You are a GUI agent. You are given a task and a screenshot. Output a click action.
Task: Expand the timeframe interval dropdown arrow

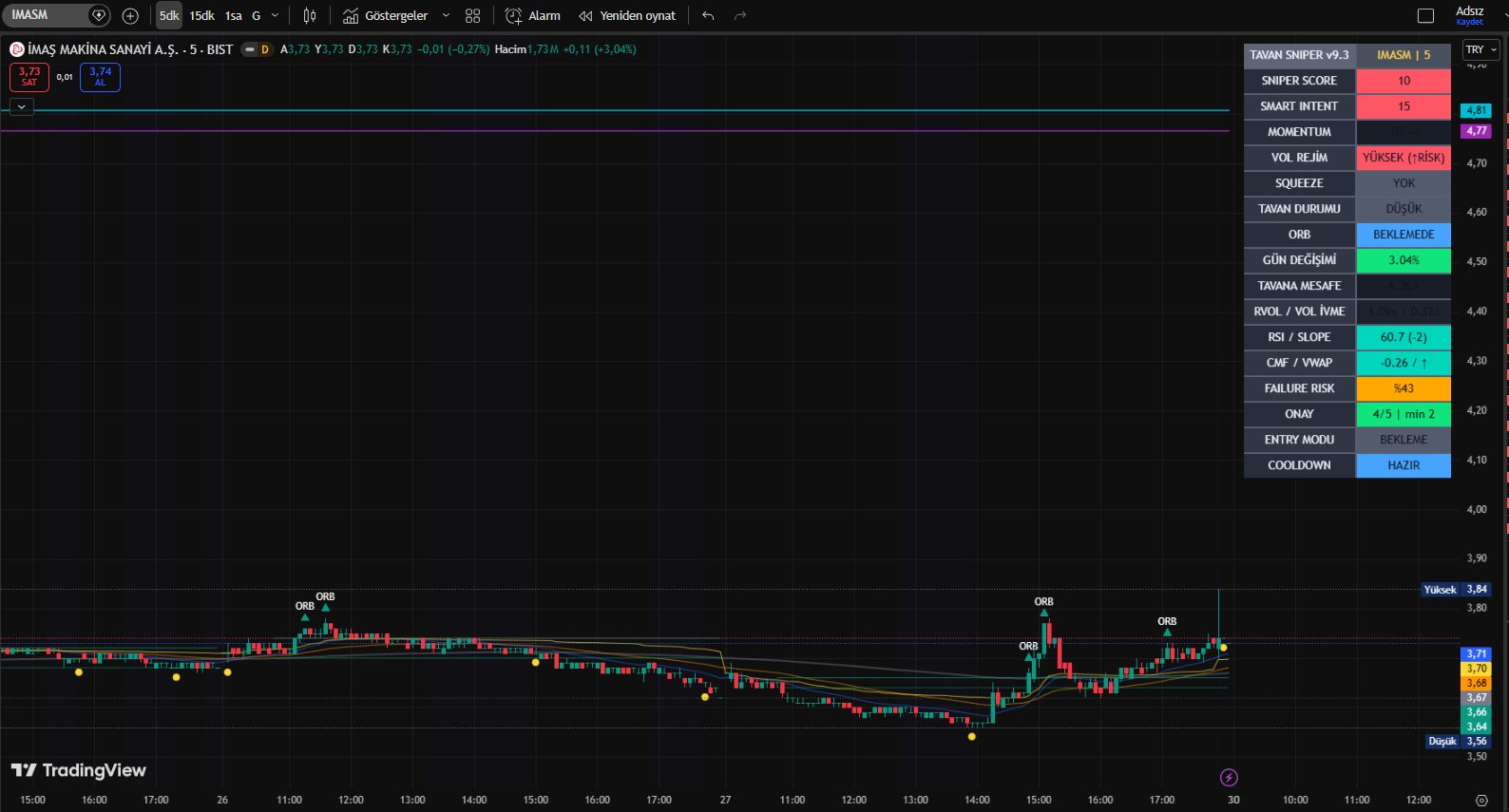point(276,16)
